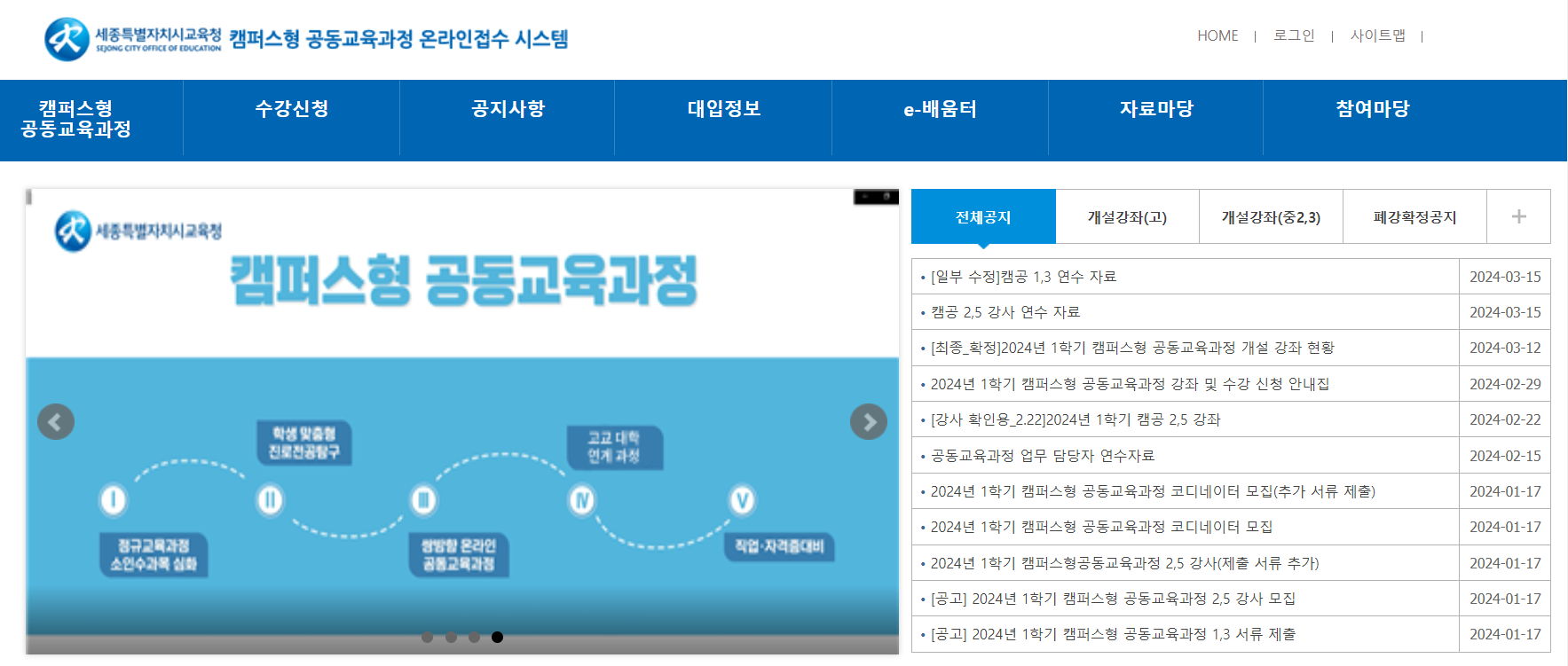Select the second carousel indicator dot
The height and width of the screenshot is (666, 1568).
coord(451,637)
